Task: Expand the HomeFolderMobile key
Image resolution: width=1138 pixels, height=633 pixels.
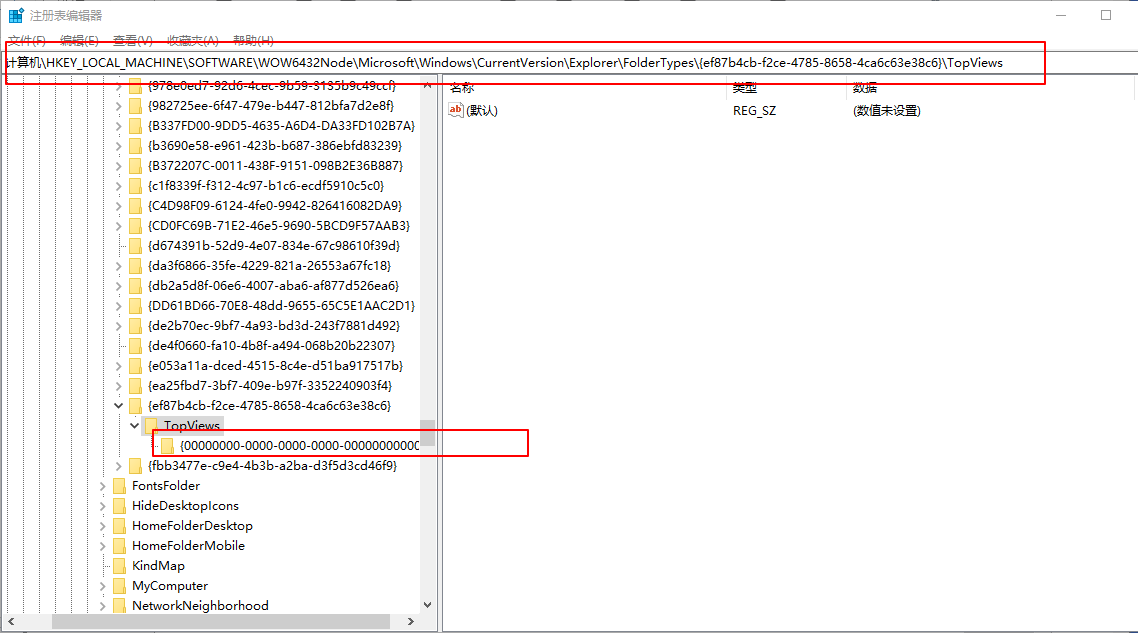Action: [x=102, y=545]
